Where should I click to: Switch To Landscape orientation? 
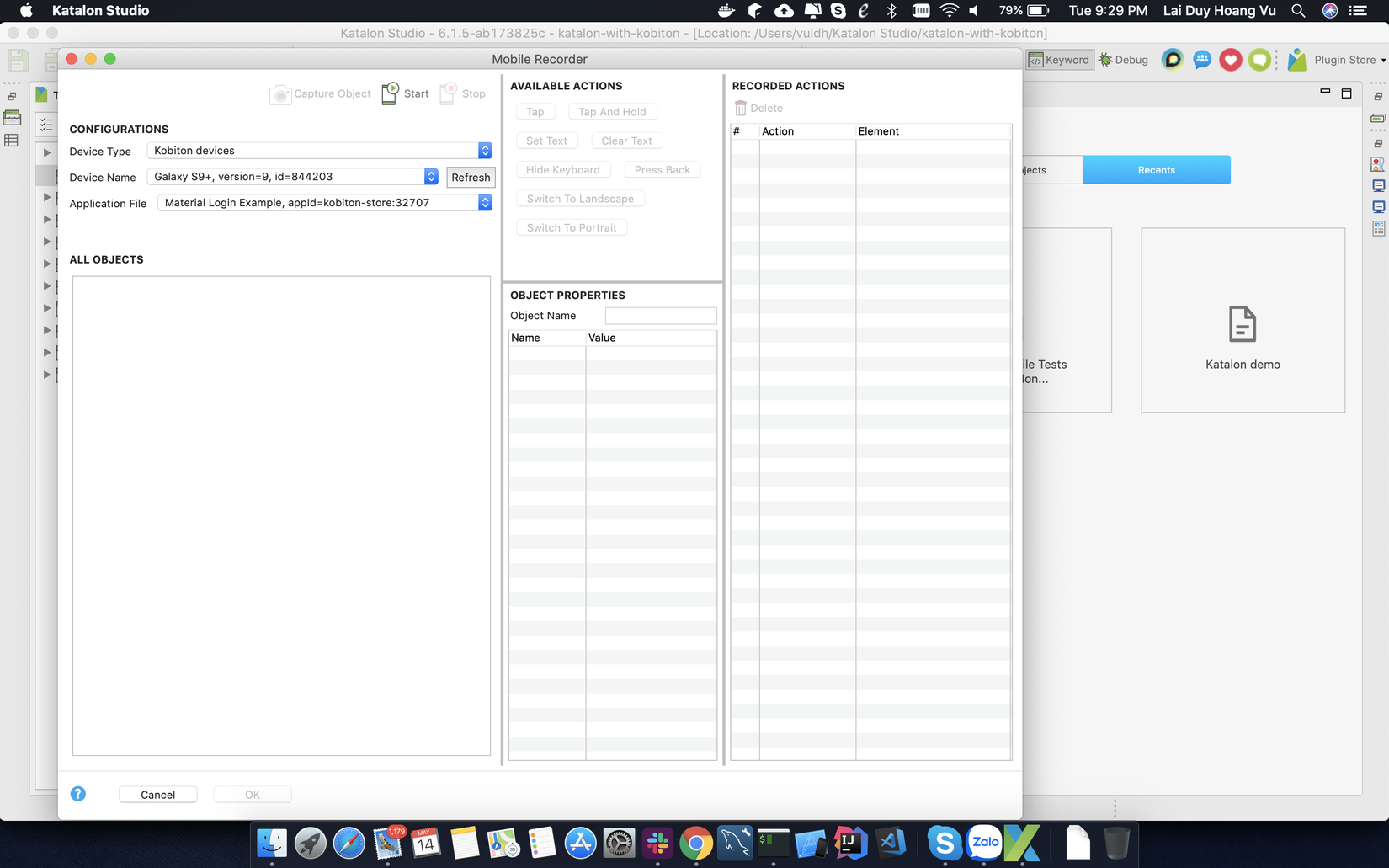pos(580,199)
